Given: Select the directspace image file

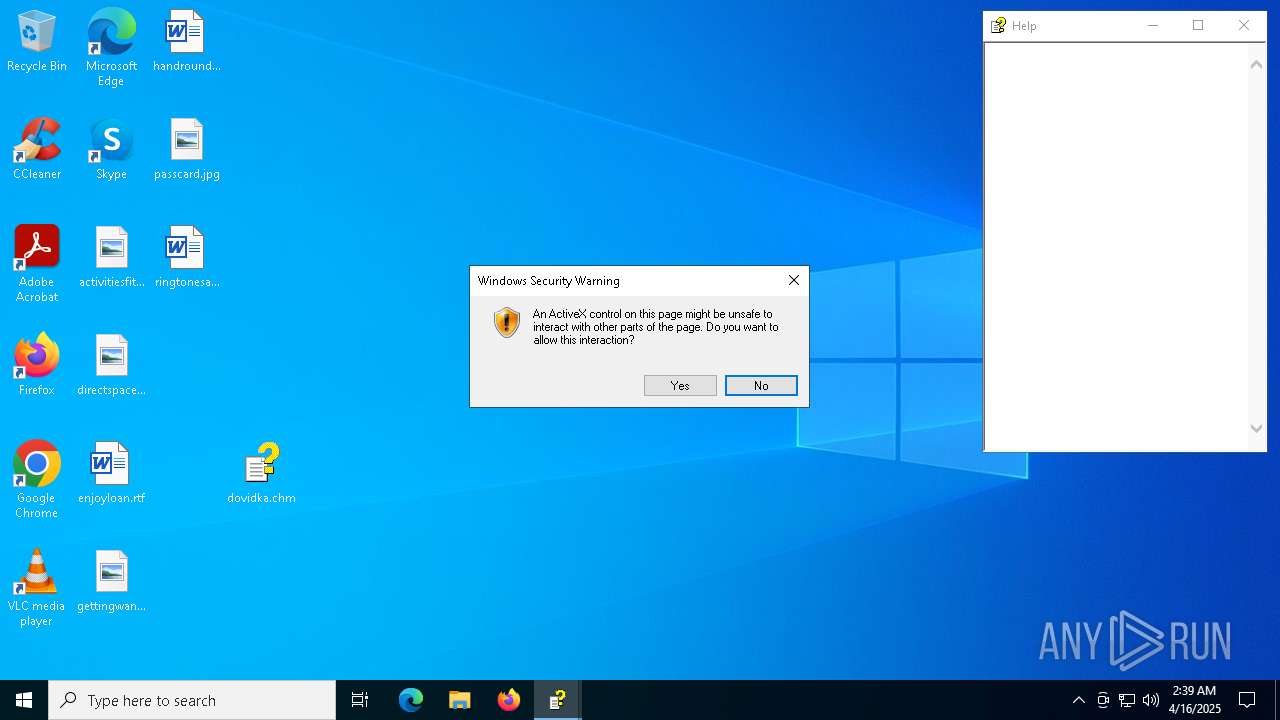Looking at the screenshot, I should click(111, 365).
